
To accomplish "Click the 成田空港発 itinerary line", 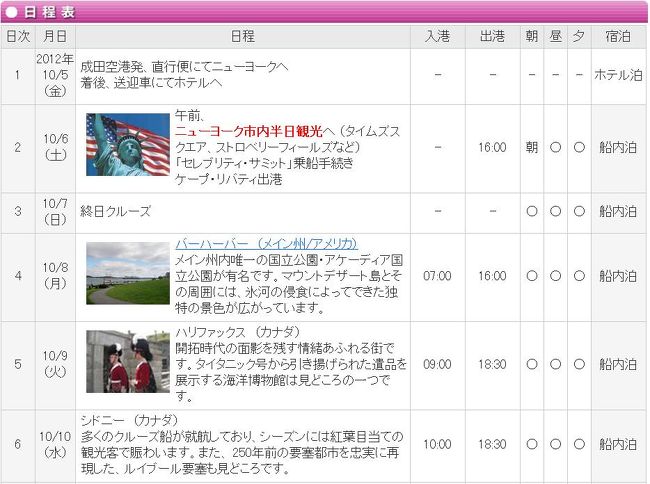I will 184,67.
